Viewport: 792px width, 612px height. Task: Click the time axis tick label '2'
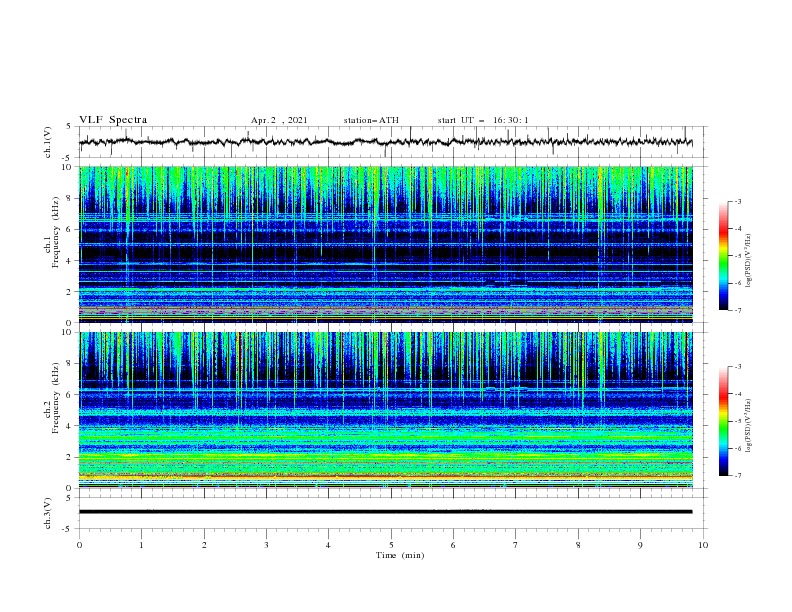coord(204,545)
